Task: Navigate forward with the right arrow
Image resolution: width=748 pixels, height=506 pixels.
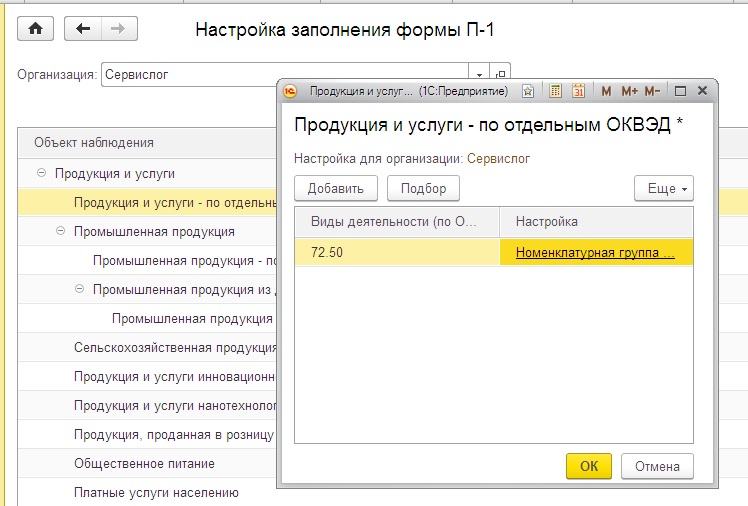Action: [x=119, y=29]
